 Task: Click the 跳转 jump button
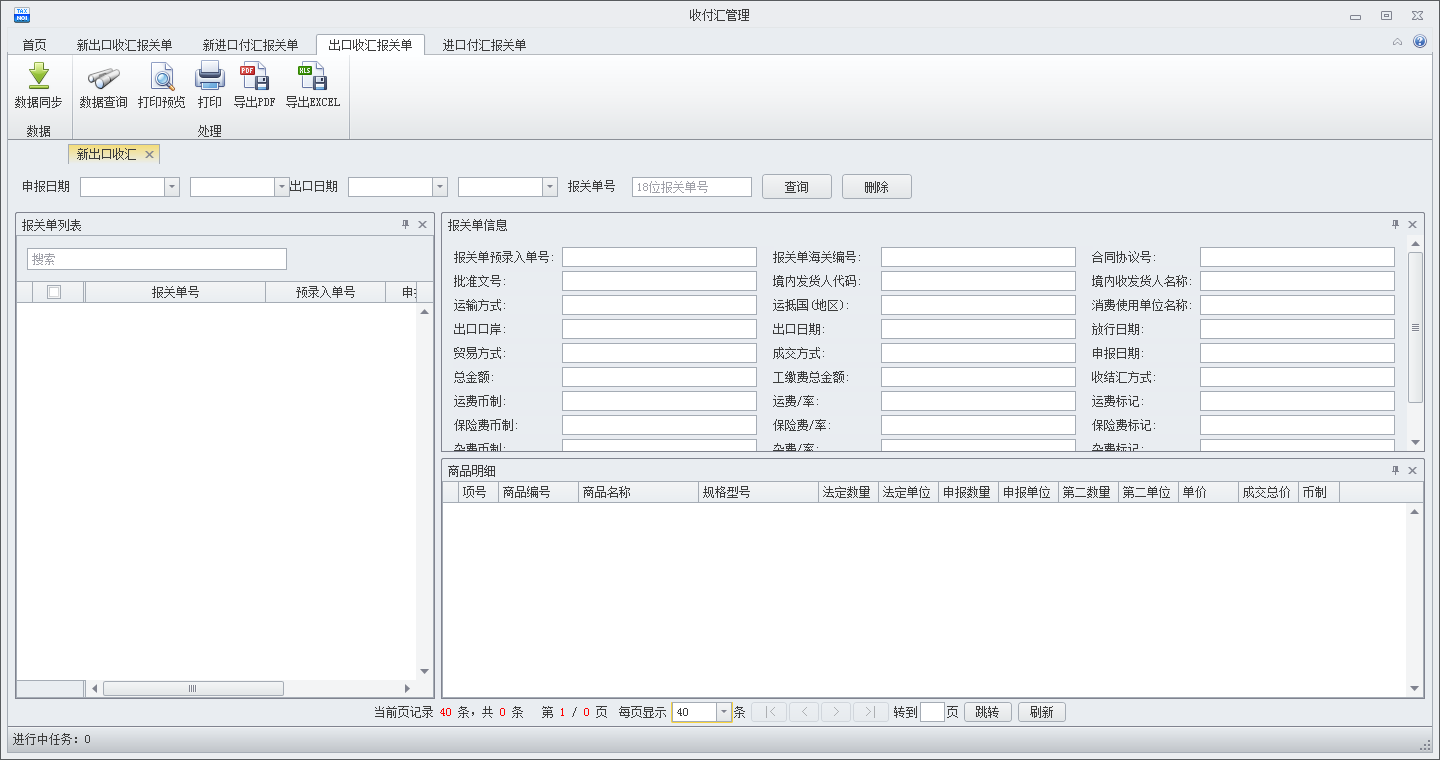[x=987, y=712]
